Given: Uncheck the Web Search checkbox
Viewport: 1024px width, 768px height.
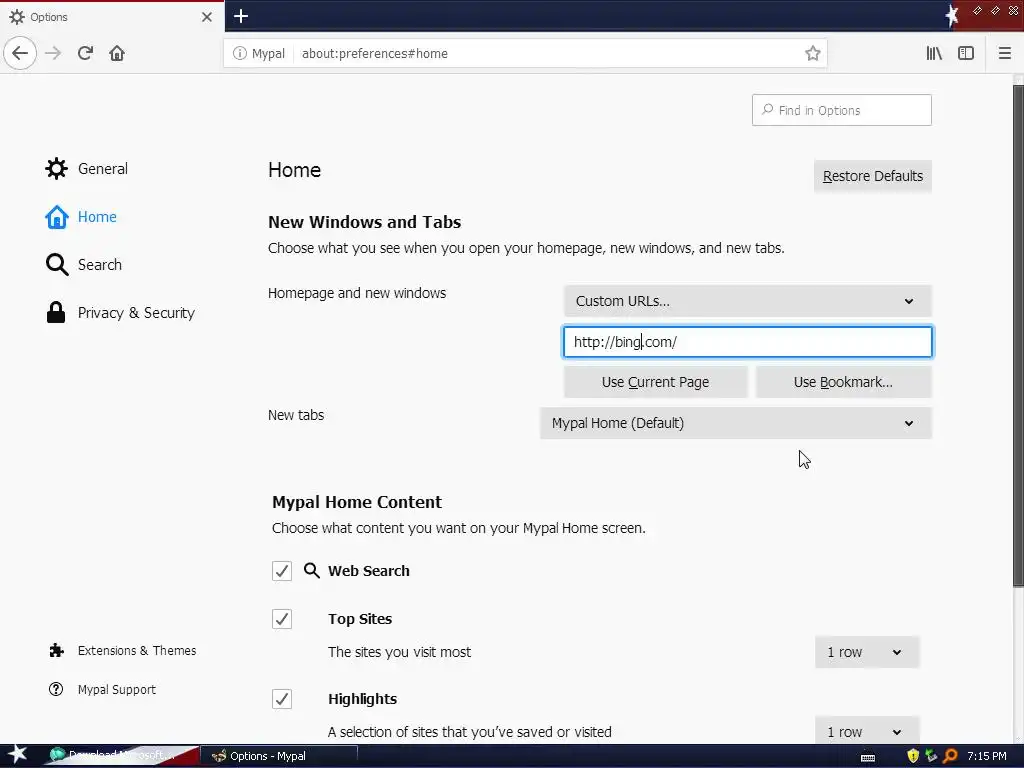Looking at the screenshot, I should point(281,571).
